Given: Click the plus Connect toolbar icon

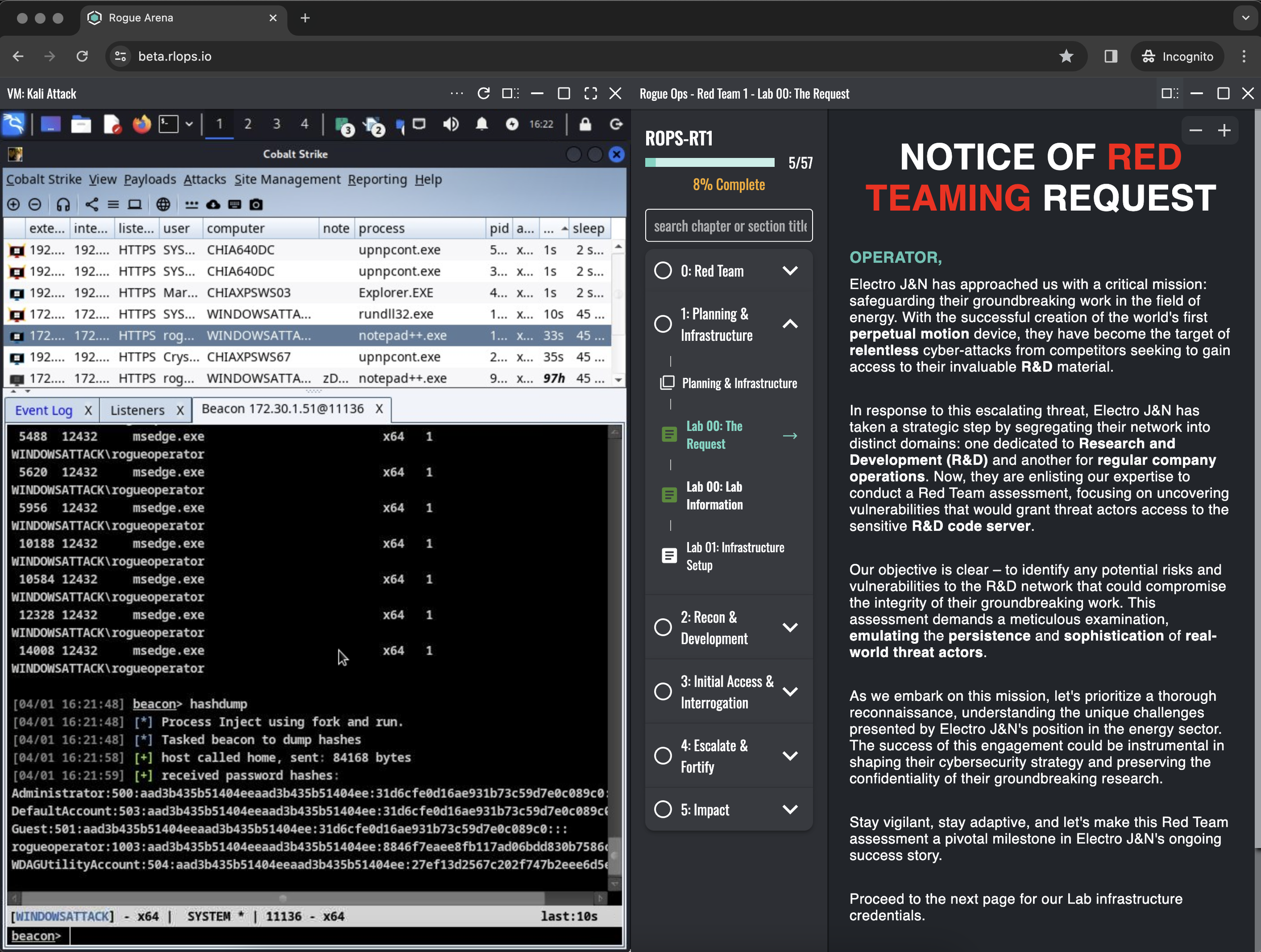Looking at the screenshot, I should [14, 205].
